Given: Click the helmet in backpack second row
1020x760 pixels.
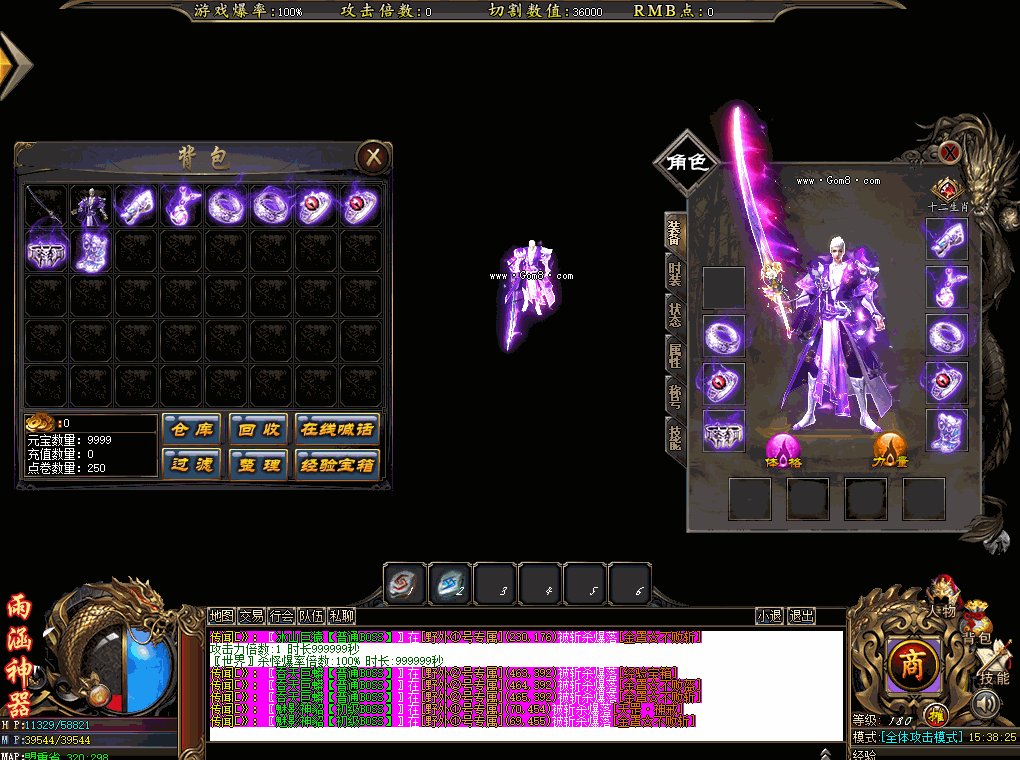Looking at the screenshot, I should point(46,251).
